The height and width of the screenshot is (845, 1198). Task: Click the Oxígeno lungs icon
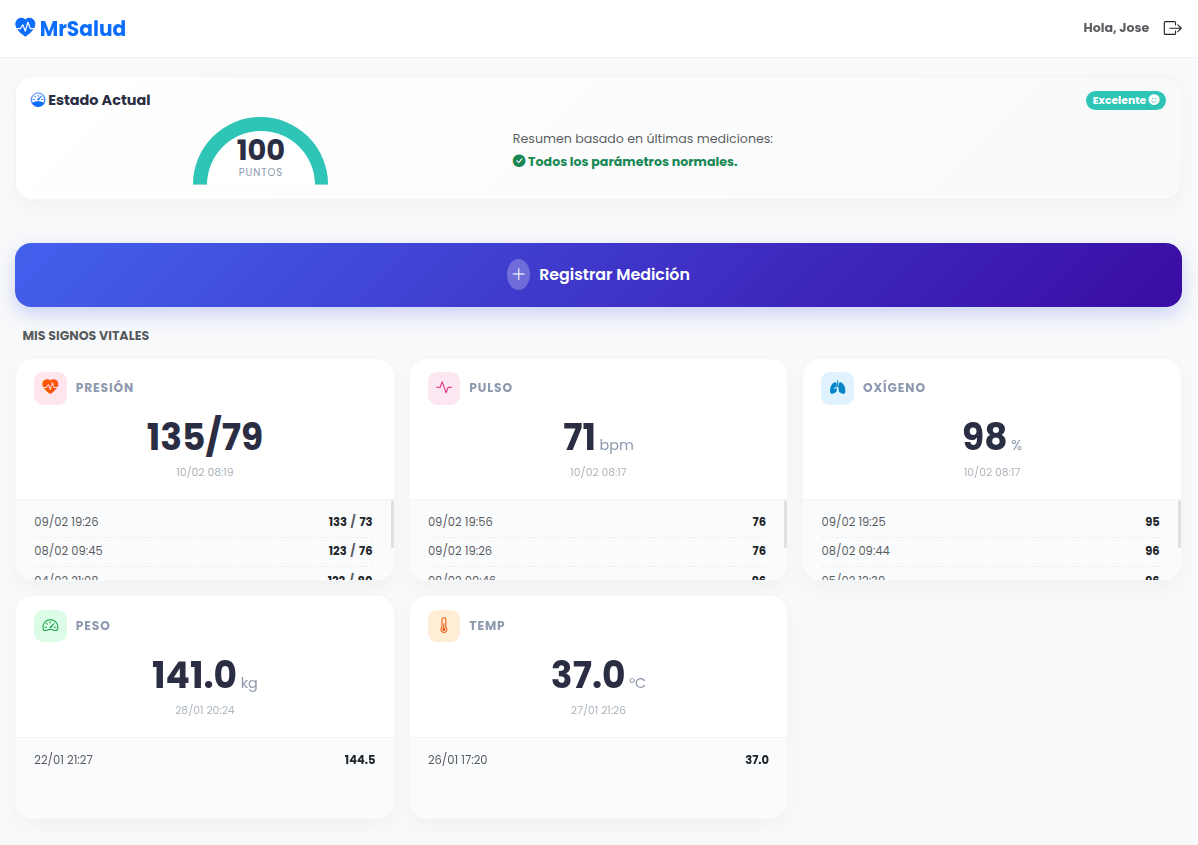coord(837,388)
